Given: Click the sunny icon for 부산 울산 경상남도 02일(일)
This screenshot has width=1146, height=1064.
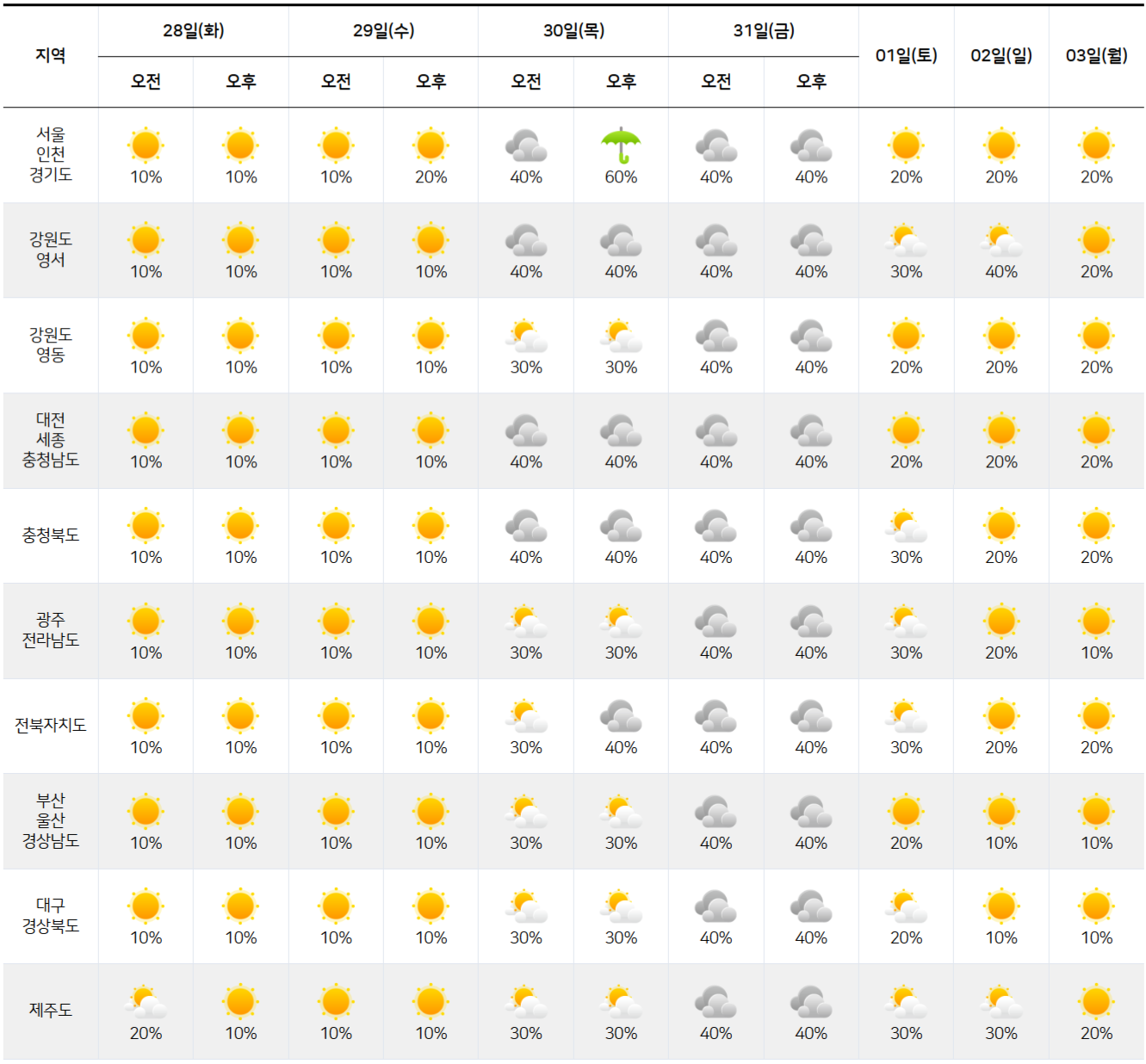Looking at the screenshot, I should point(1001,812).
